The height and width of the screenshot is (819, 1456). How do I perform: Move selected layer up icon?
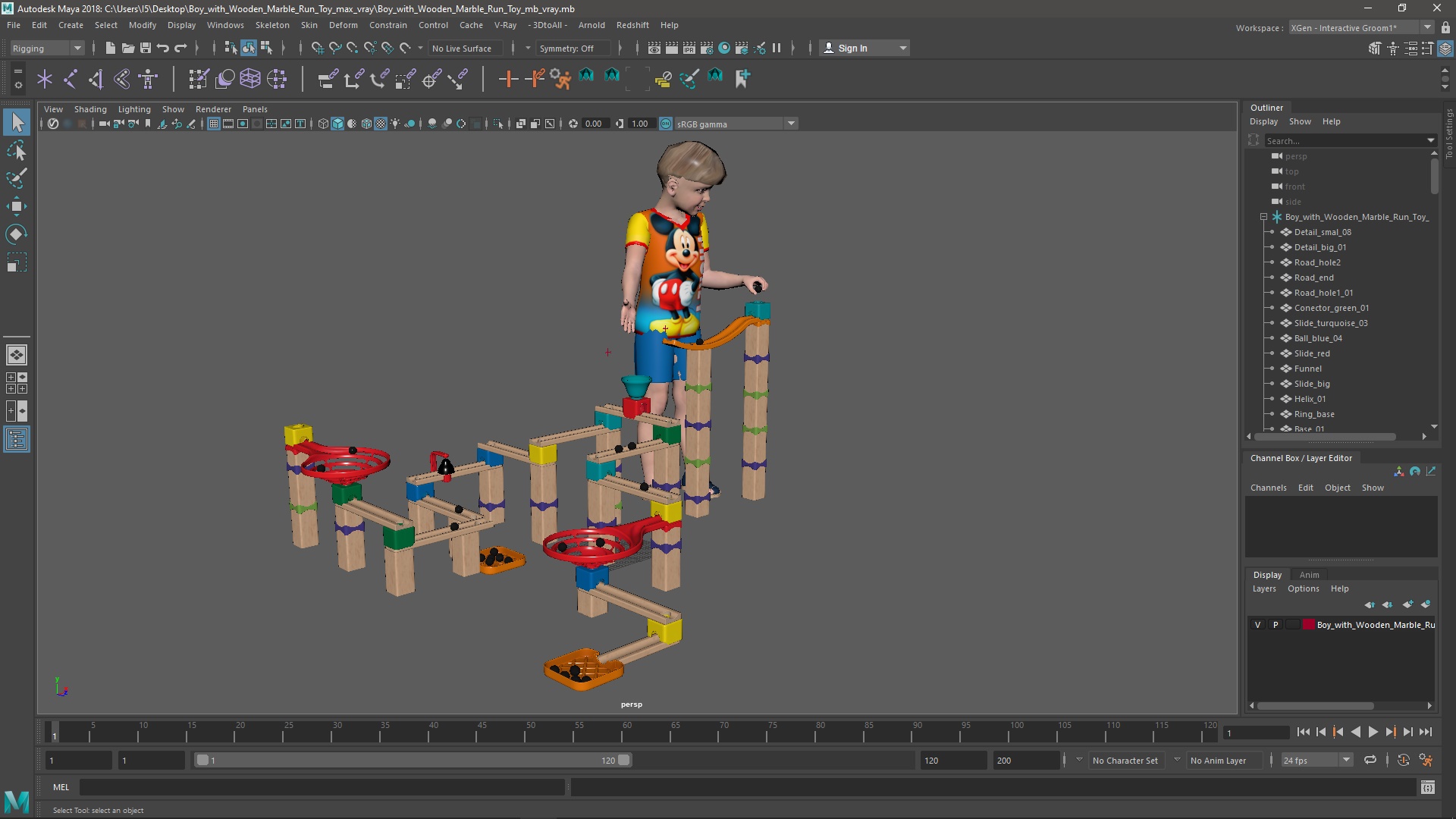pyautogui.click(x=1370, y=604)
